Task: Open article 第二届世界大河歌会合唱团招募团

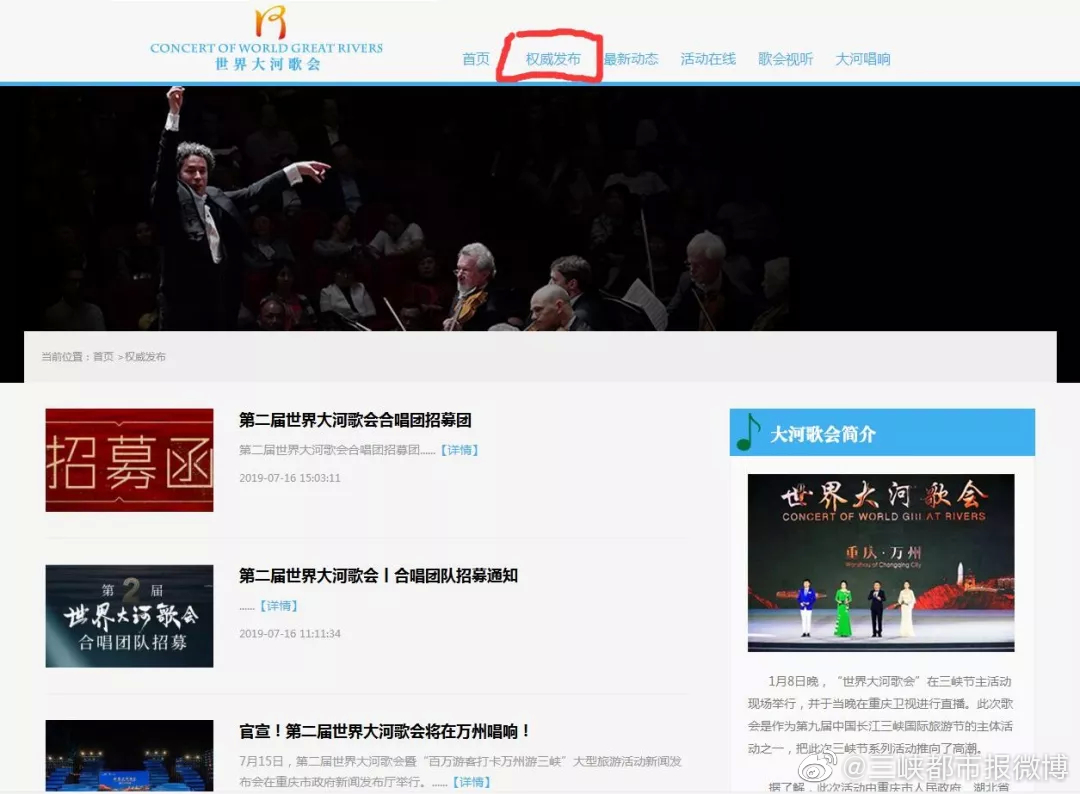Action: point(355,420)
